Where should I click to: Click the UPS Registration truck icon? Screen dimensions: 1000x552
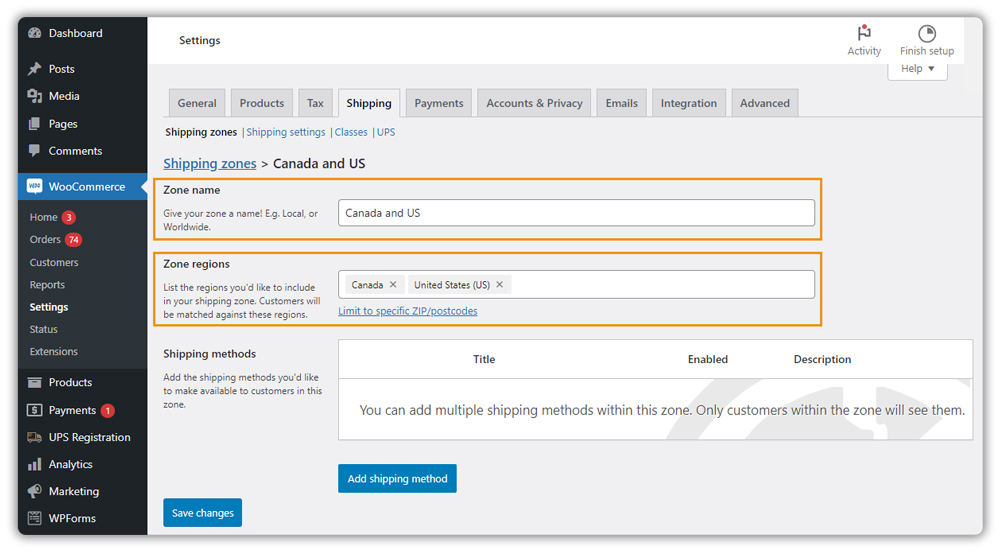click(34, 437)
